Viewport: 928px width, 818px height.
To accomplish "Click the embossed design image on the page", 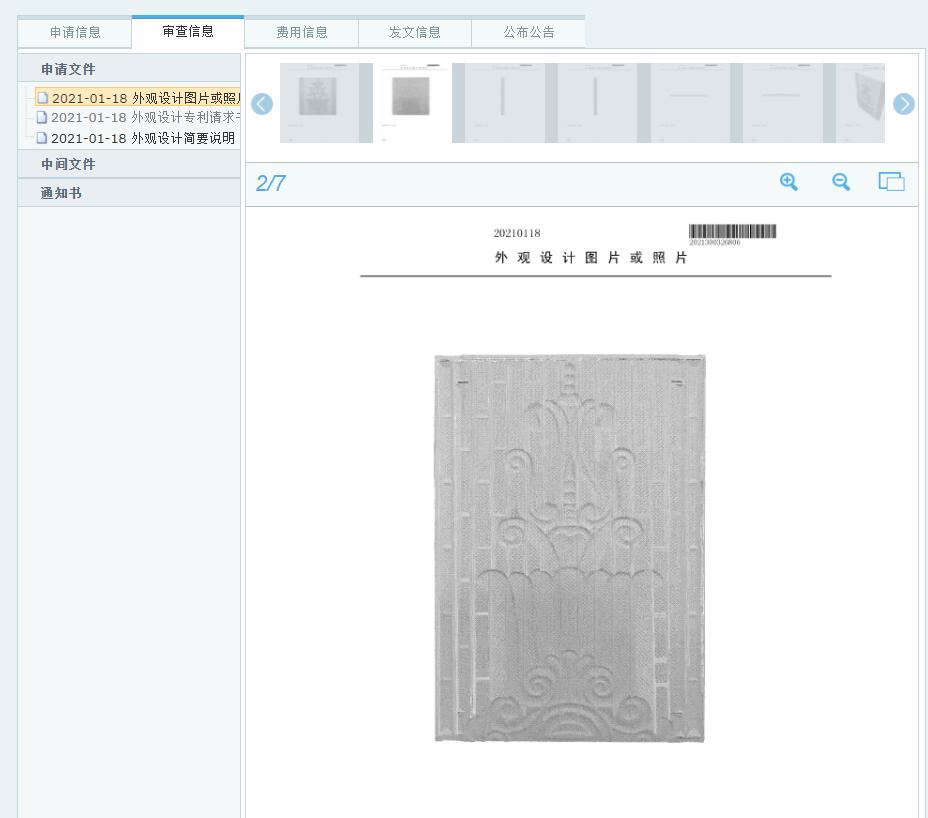I will 570,548.
